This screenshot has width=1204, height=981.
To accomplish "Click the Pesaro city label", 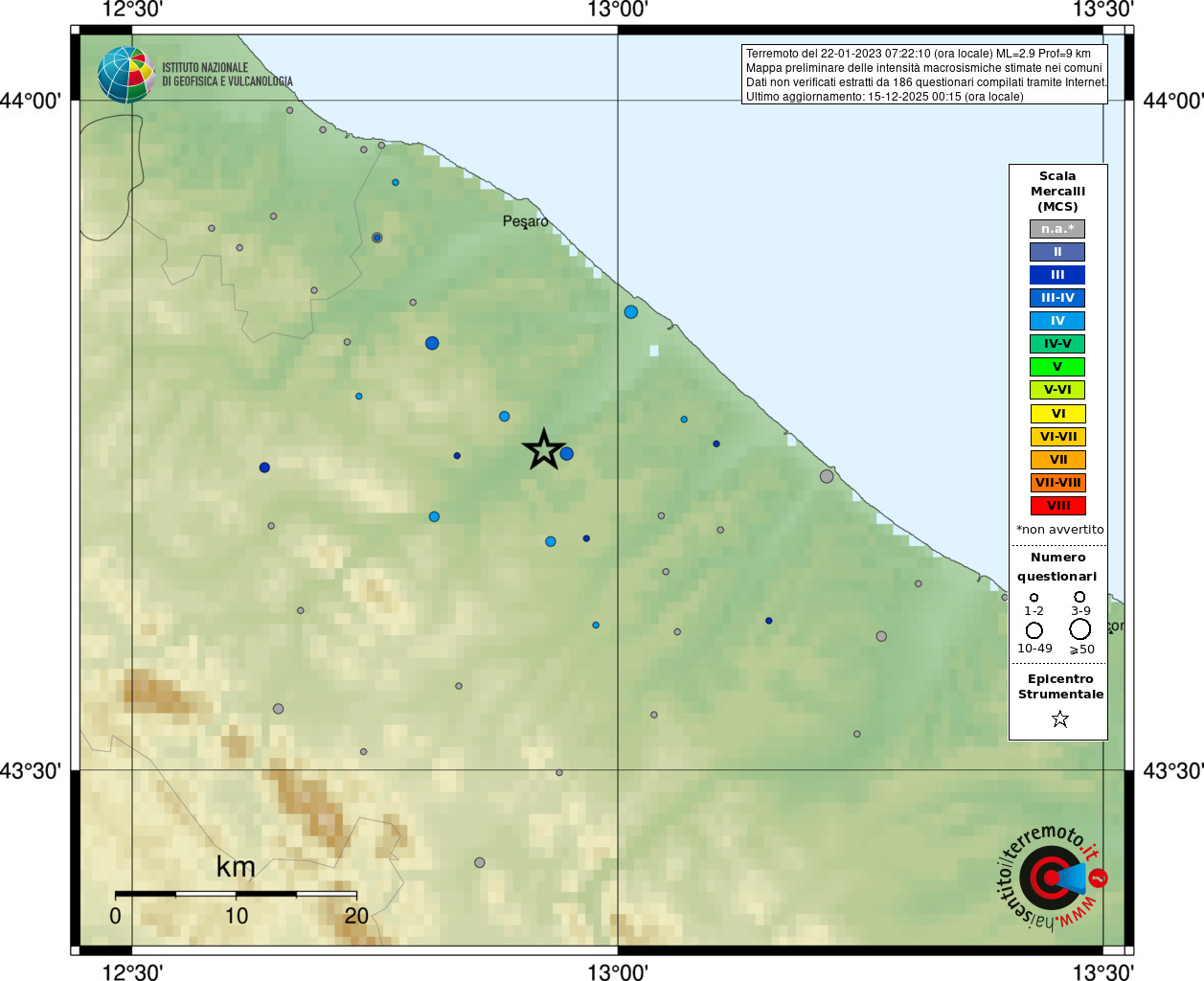I will (526, 221).
